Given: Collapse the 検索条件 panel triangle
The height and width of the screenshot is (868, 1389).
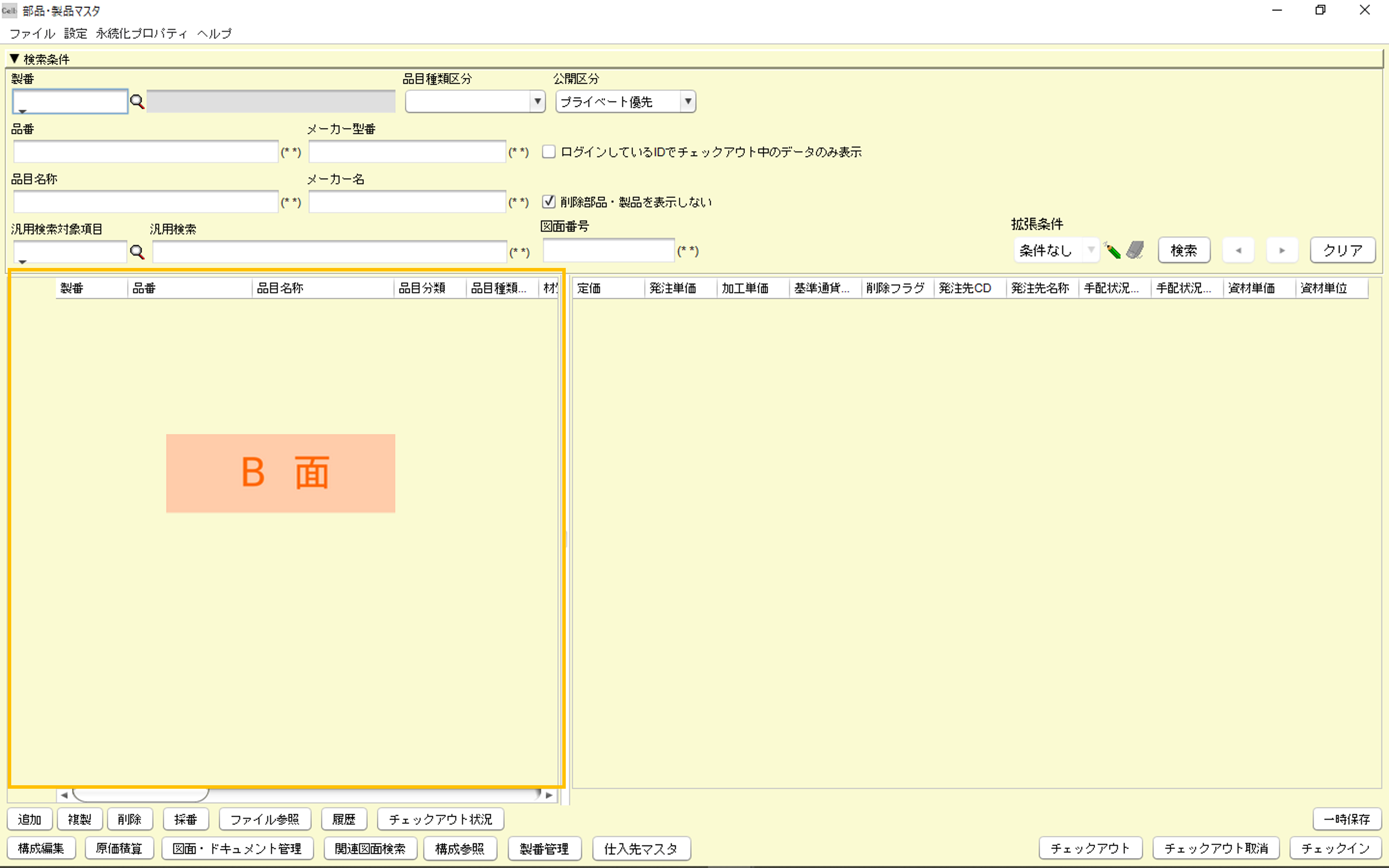Looking at the screenshot, I should [15, 59].
